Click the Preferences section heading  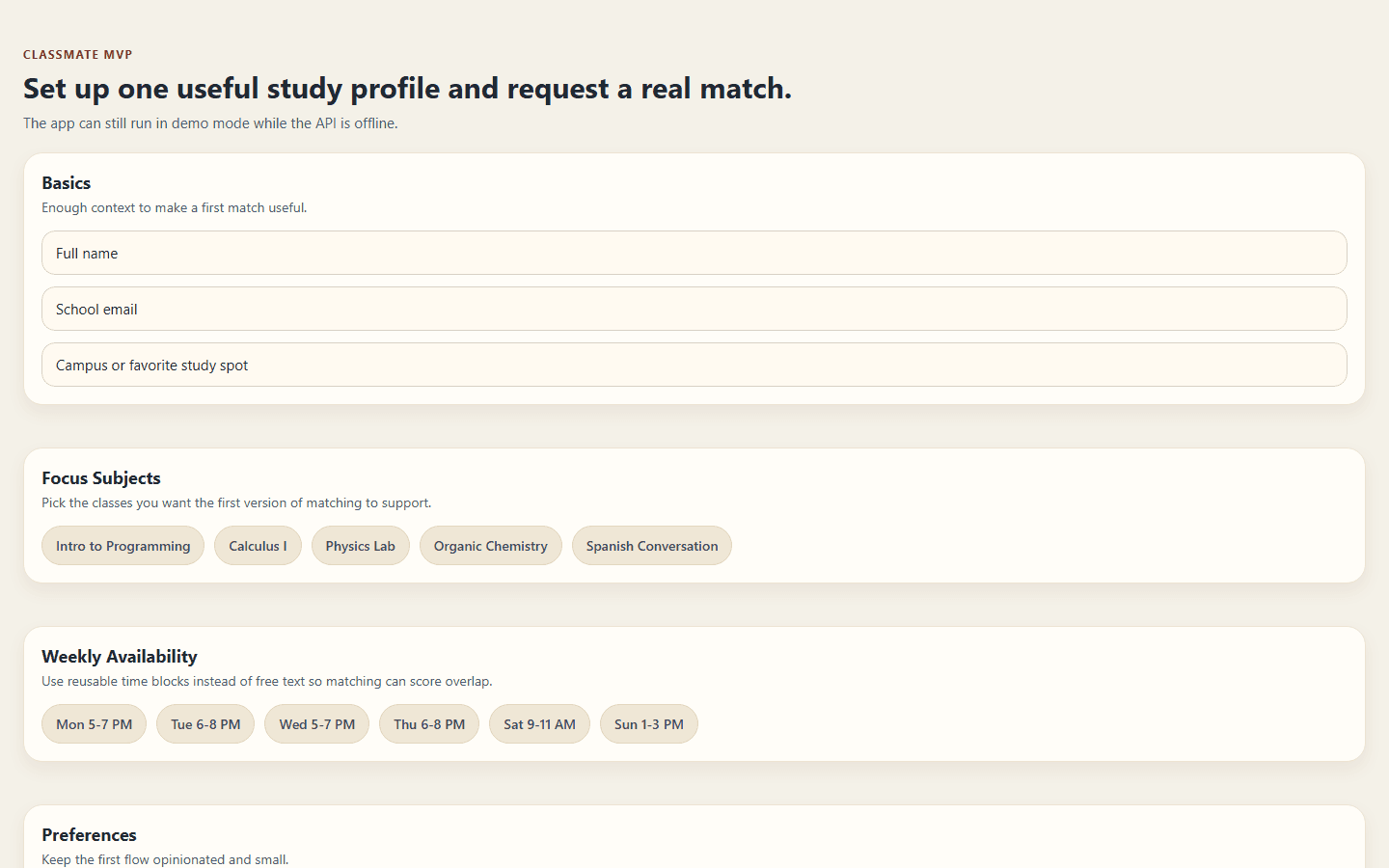tap(89, 835)
